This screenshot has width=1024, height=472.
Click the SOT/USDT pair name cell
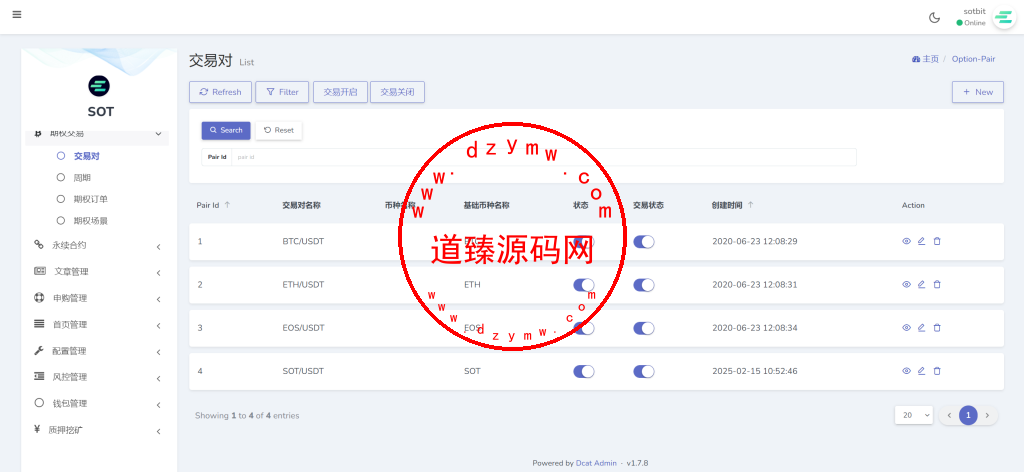click(x=303, y=371)
